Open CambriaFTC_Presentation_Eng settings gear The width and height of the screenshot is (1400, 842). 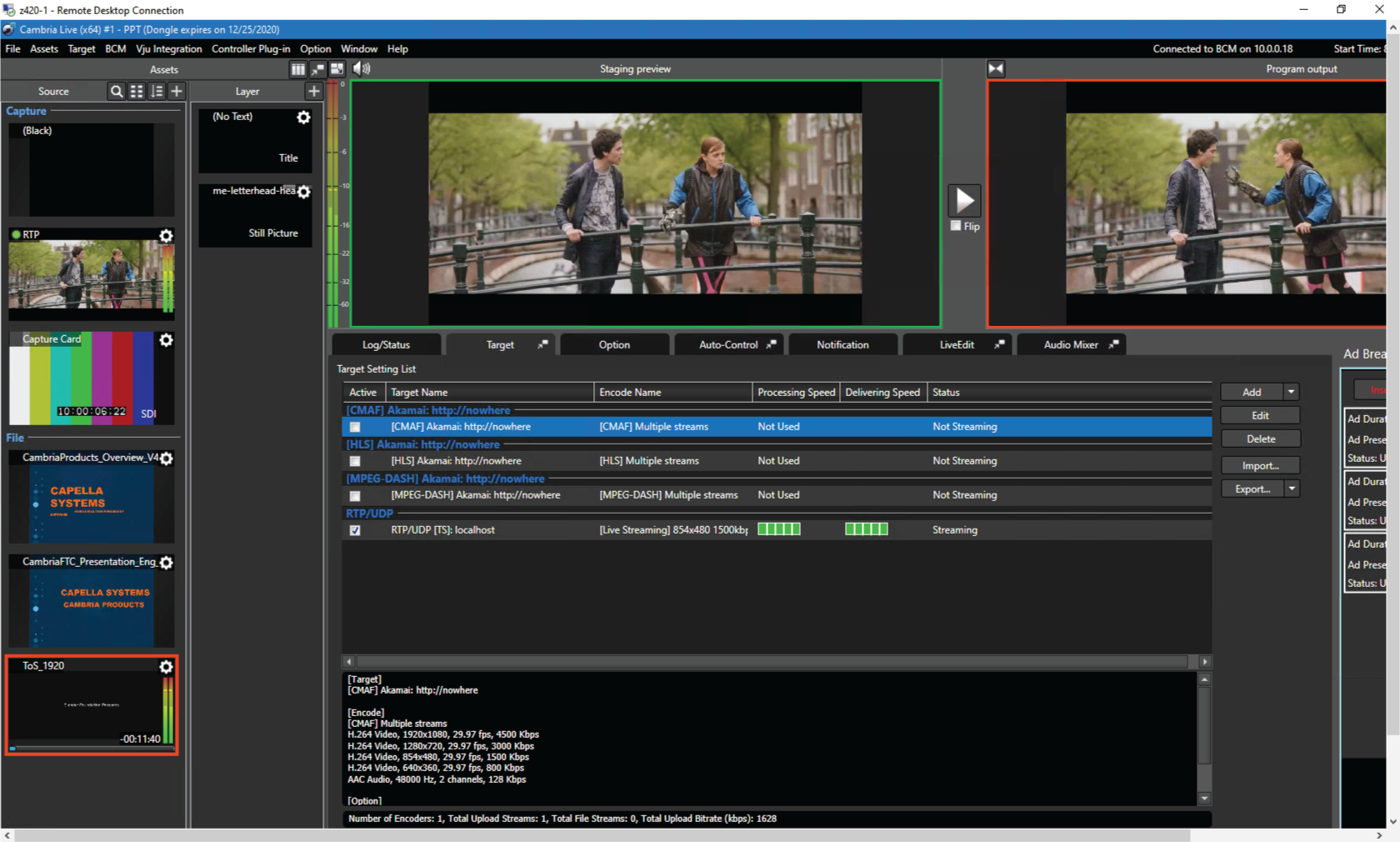(x=166, y=563)
